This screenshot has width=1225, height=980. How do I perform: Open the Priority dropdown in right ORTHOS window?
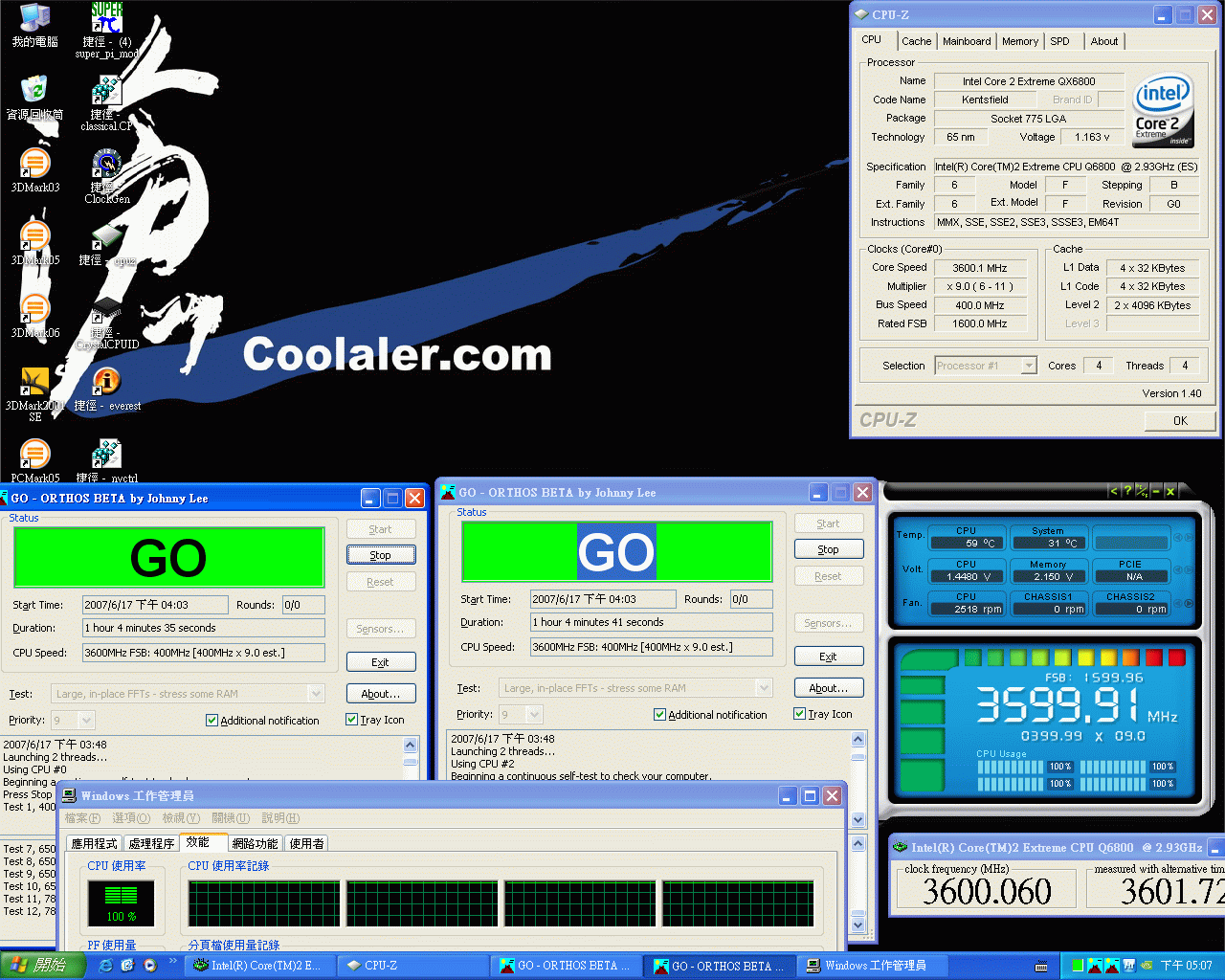[534, 714]
